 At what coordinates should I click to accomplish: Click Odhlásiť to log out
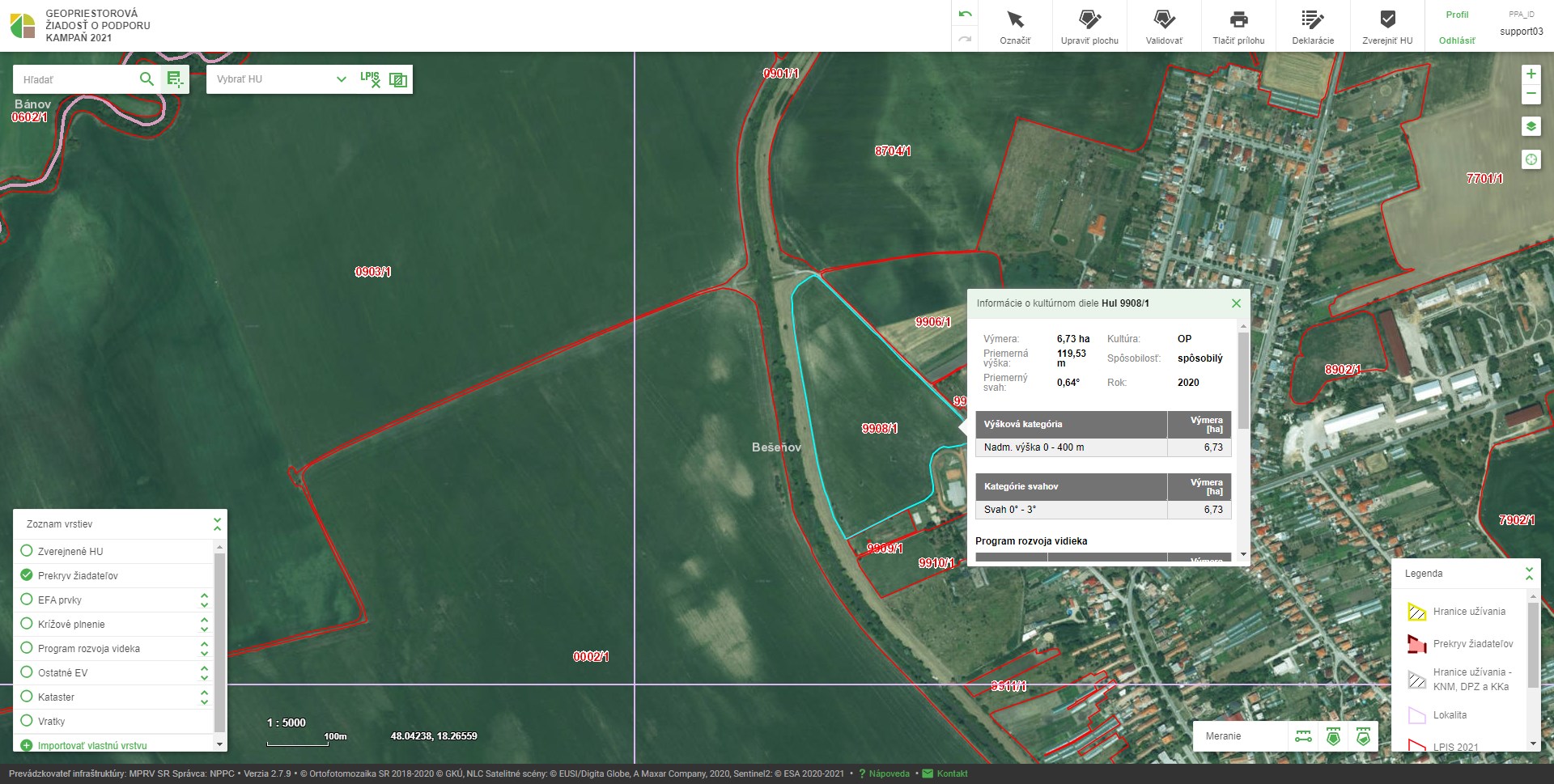click(1457, 40)
